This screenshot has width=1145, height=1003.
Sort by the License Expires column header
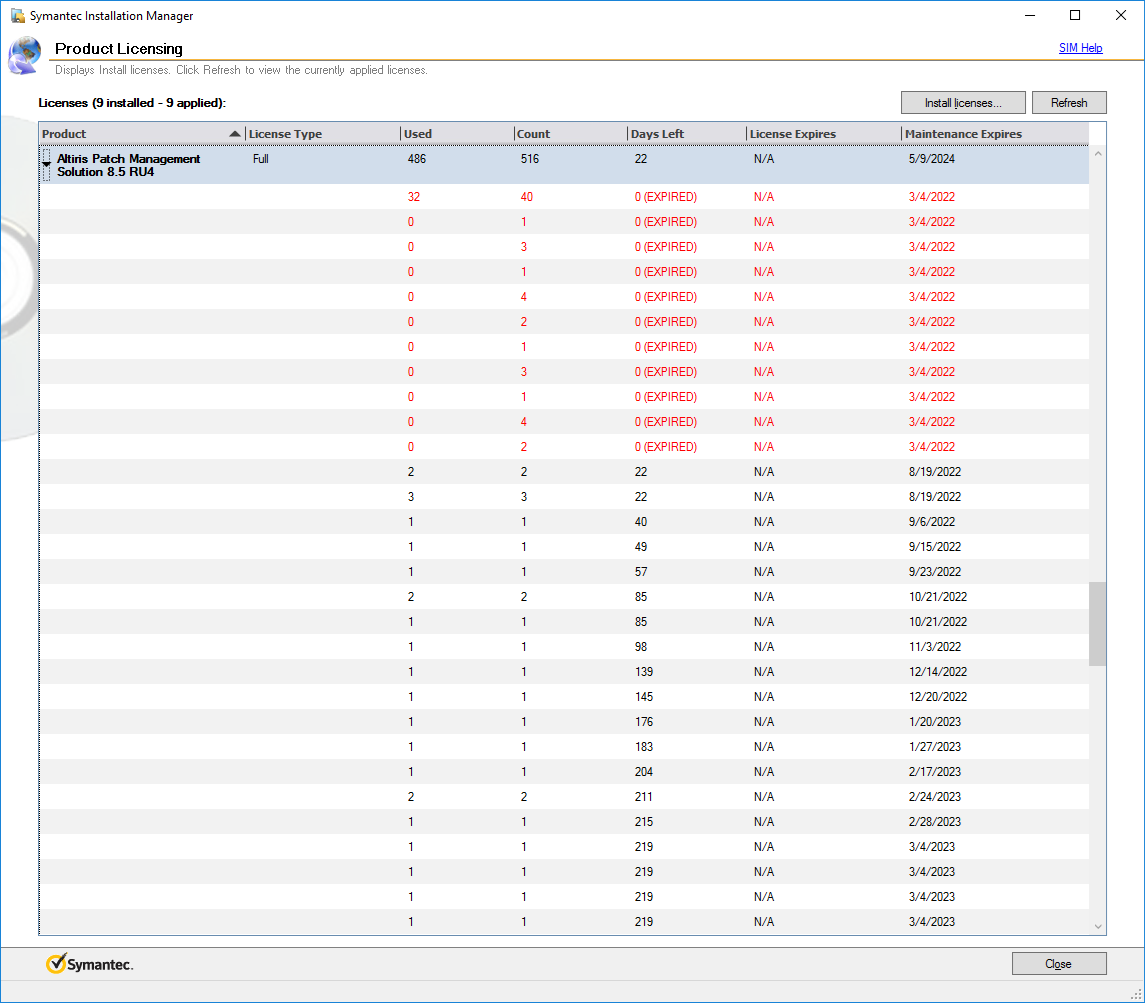(824, 134)
